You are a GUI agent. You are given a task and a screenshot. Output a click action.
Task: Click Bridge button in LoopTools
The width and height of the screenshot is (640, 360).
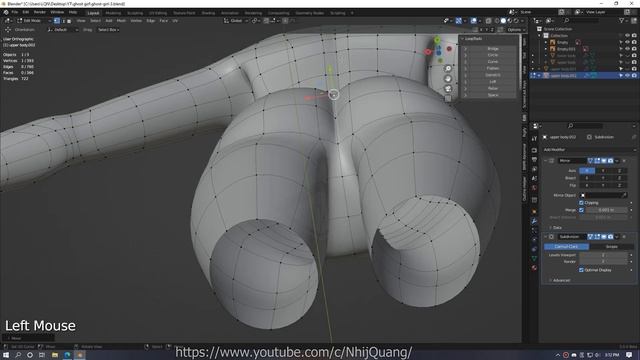click(492, 49)
